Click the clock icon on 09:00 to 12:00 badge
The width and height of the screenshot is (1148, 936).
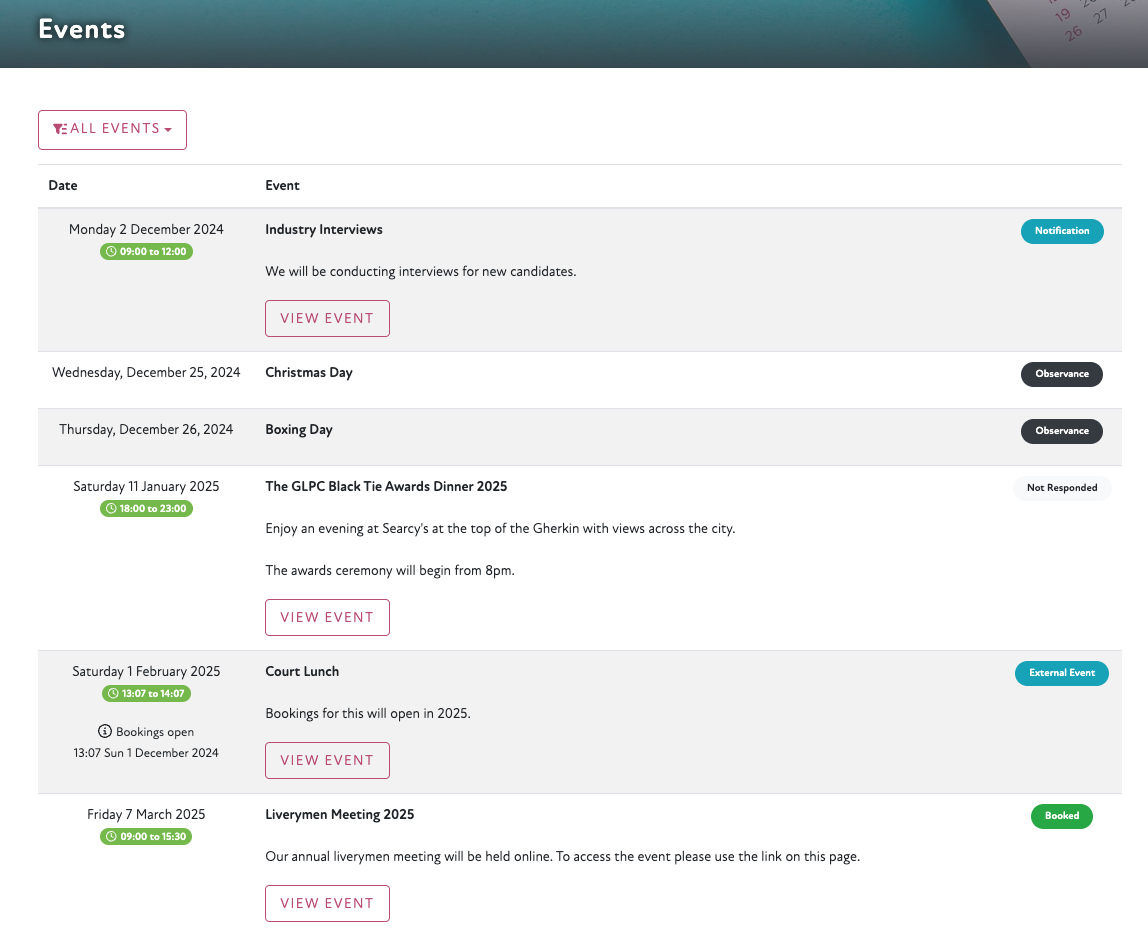click(111, 252)
